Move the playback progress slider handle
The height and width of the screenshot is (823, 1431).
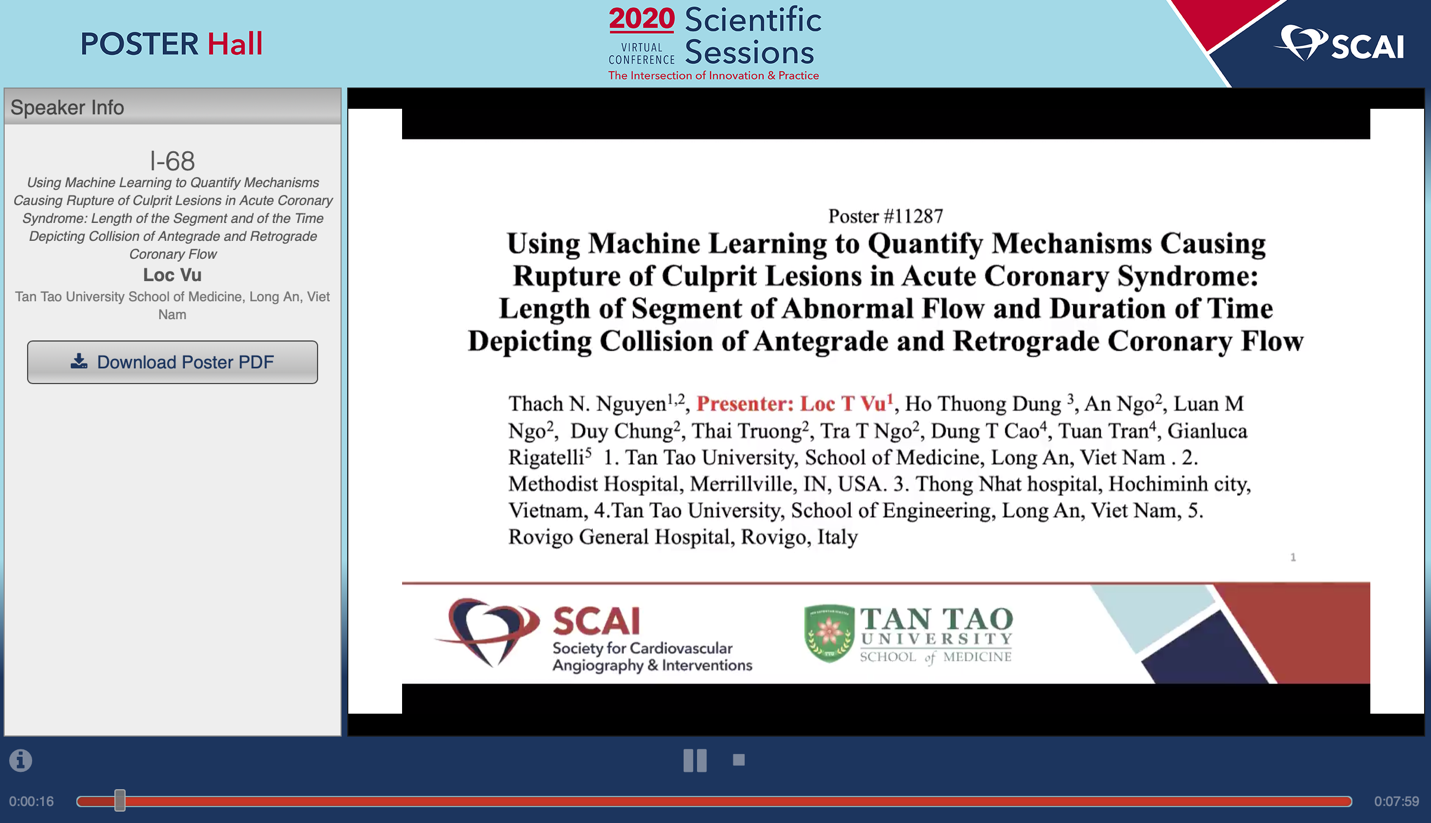coord(120,800)
